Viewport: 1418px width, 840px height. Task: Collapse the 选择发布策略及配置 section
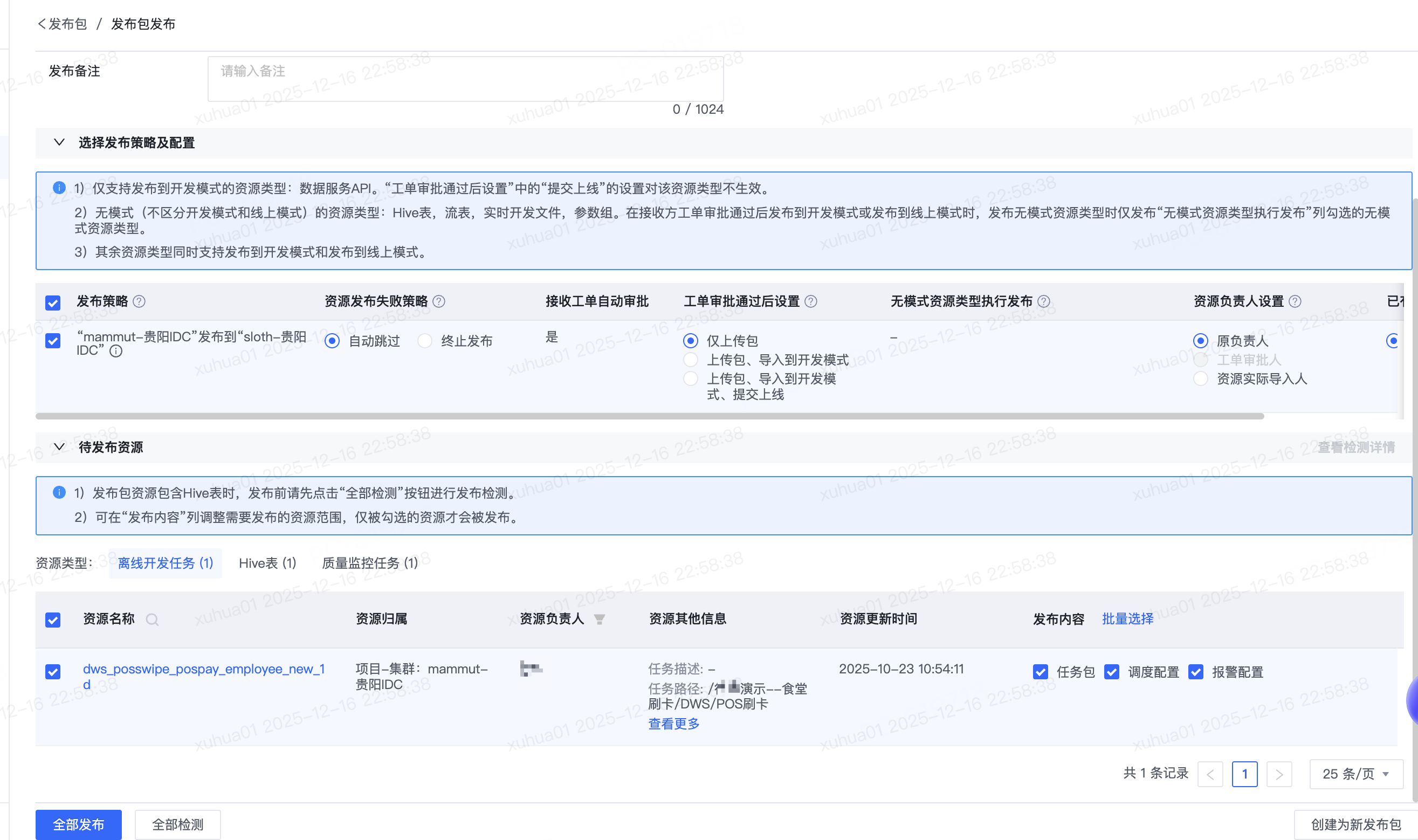point(59,142)
